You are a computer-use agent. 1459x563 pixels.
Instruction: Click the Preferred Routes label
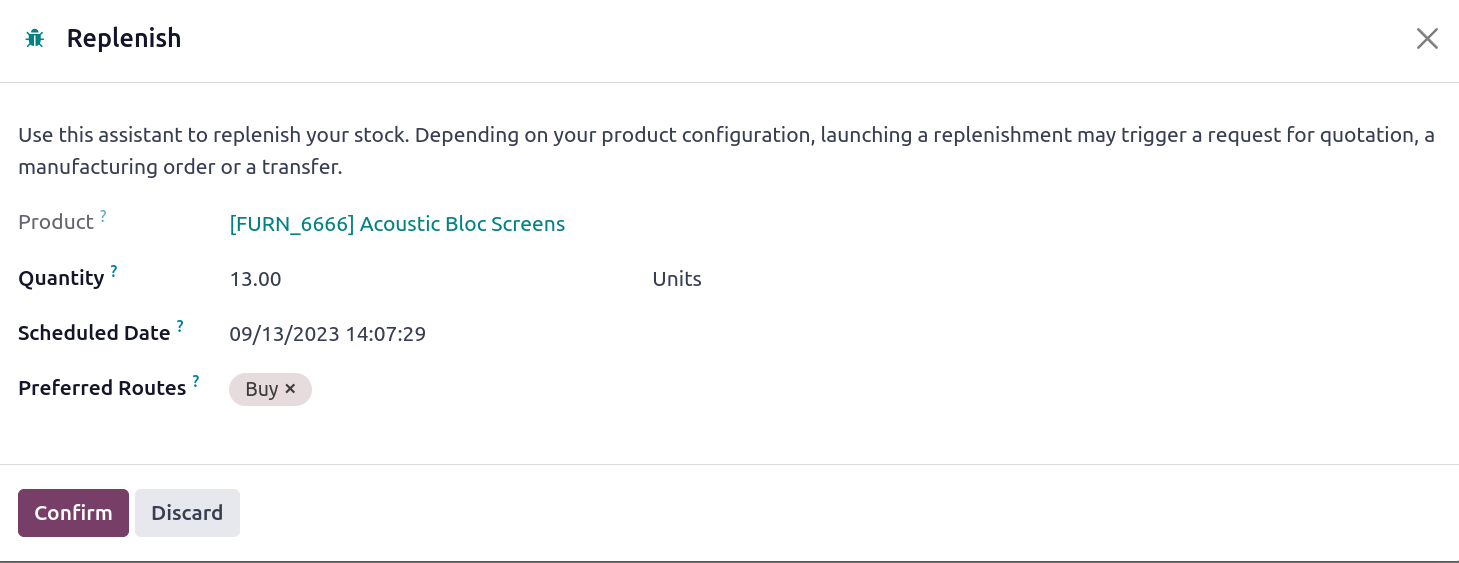click(102, 388)
